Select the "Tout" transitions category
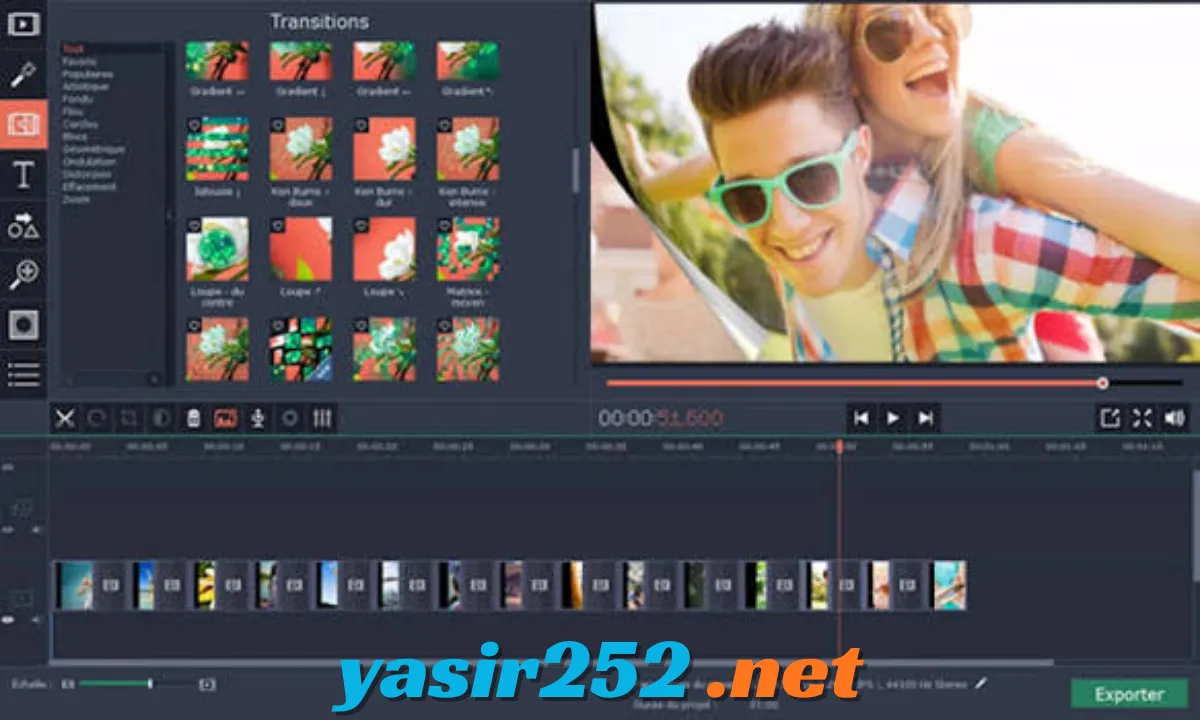1200x720 pixels. click(x=71, y=48)
